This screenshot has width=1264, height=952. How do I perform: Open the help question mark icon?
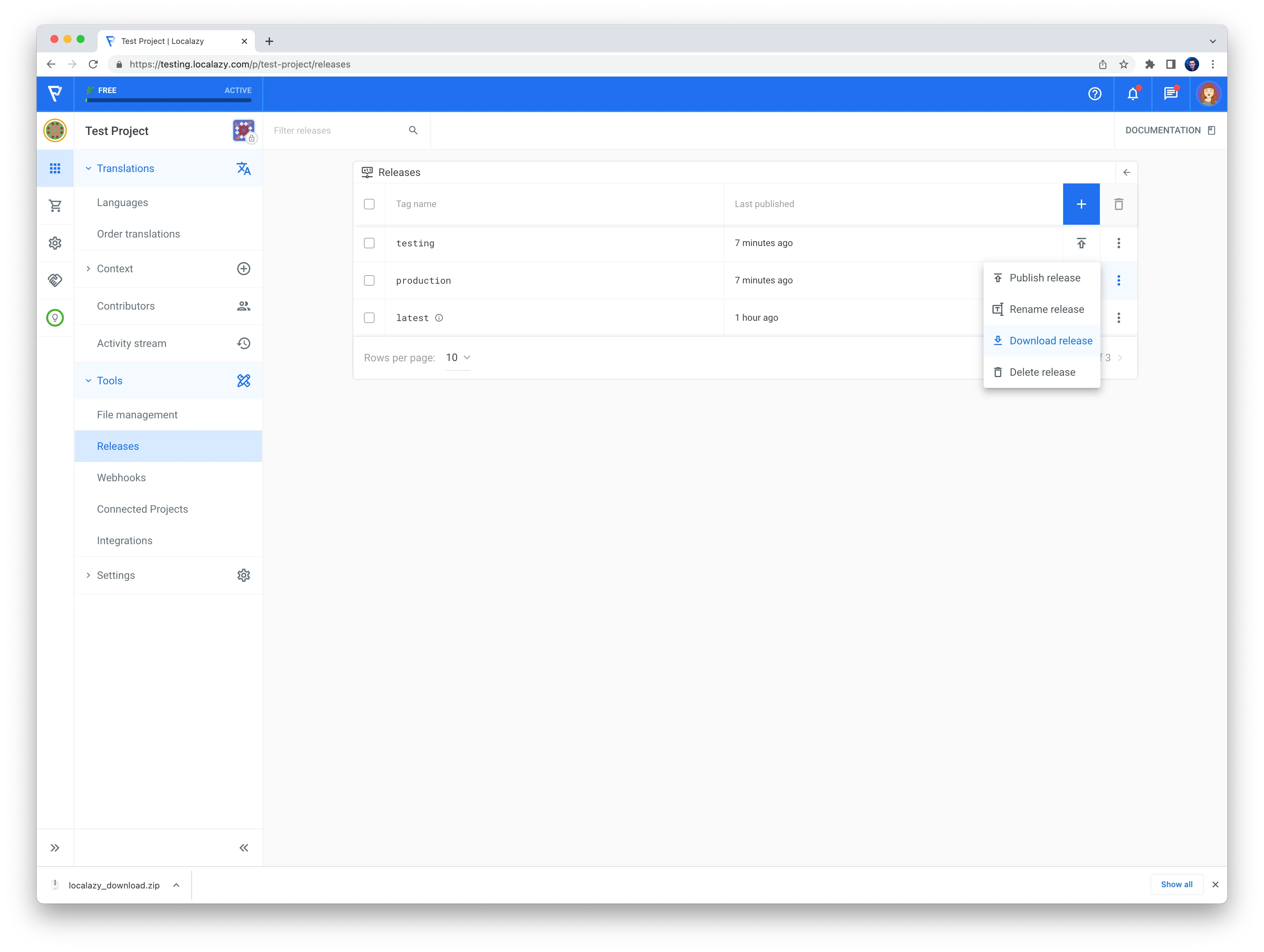click(1094, 94)
